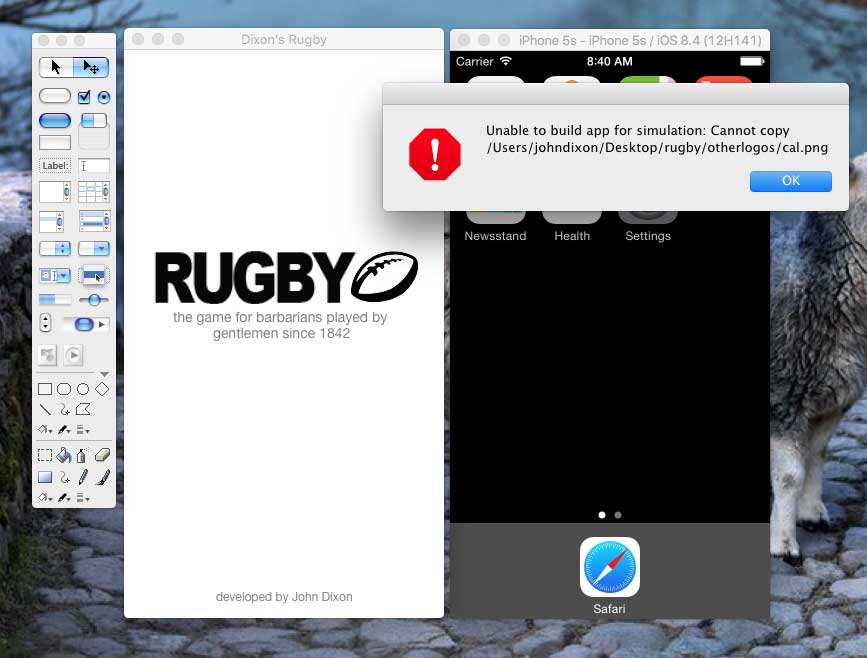Select the diamond polygon graphic tool

pyautogui.click(x=102, y=389)
